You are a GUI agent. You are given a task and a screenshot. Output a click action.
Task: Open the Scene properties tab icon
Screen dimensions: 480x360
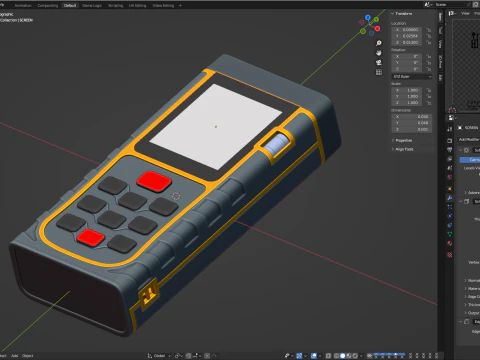450,168
